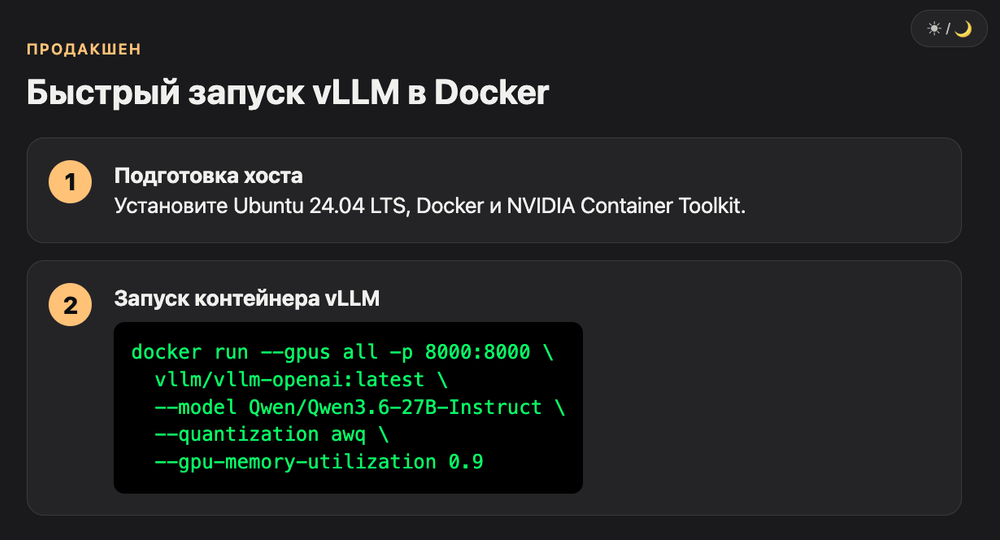Click the '--quantization awq' code line
Screen dimensions: 1000x540
click(272, 434)
